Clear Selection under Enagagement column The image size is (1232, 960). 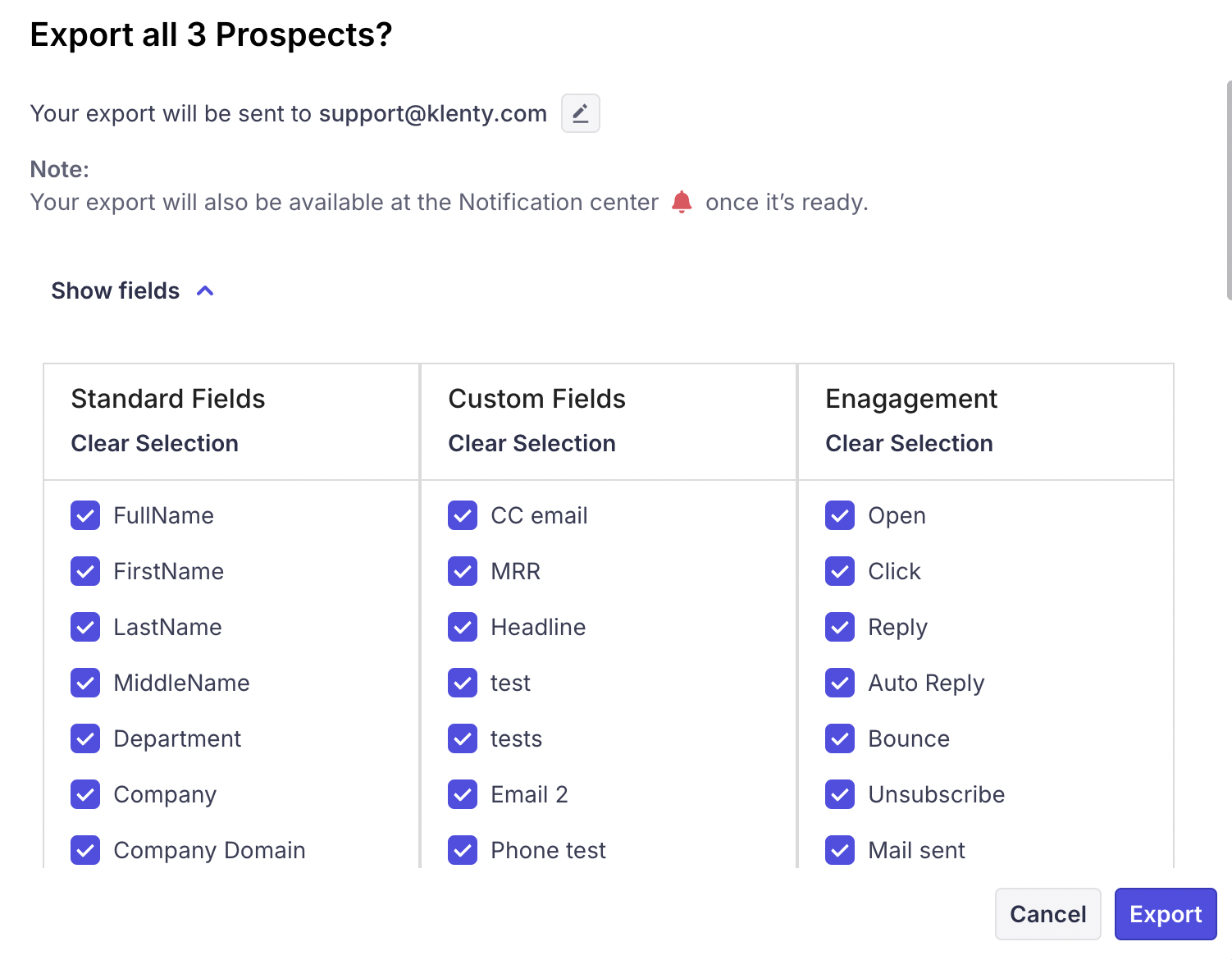click(x=909, y=443)
